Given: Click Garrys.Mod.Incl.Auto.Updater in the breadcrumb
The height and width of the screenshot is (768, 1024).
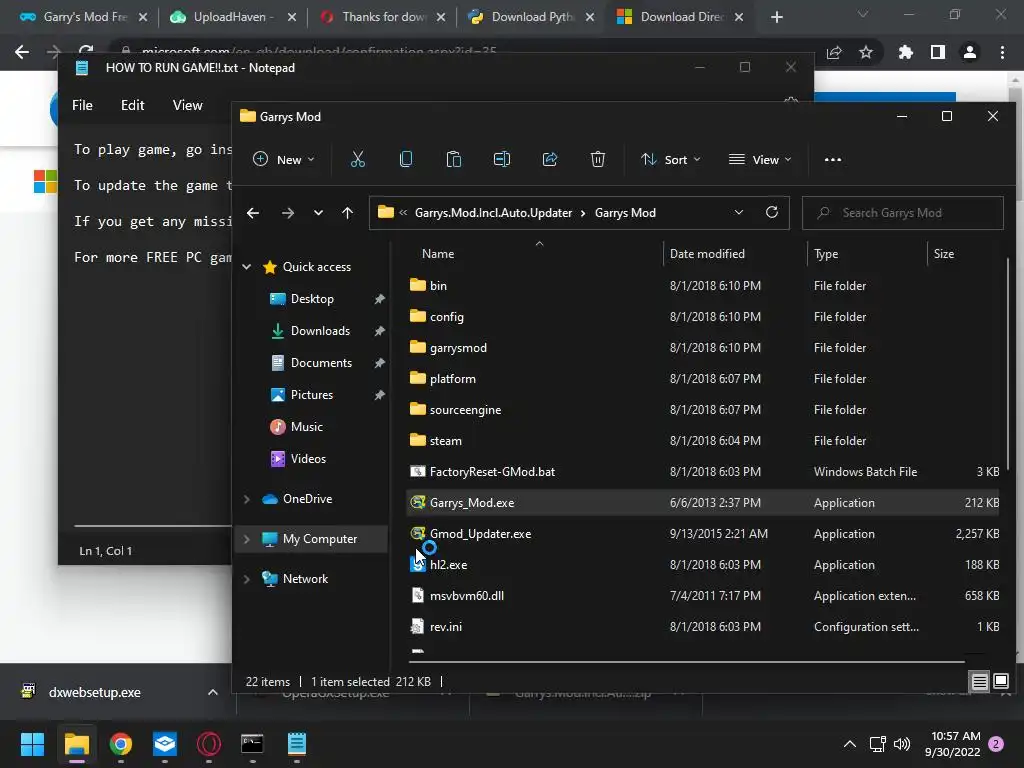Looking at the screenshot, I should pos(493,213).
